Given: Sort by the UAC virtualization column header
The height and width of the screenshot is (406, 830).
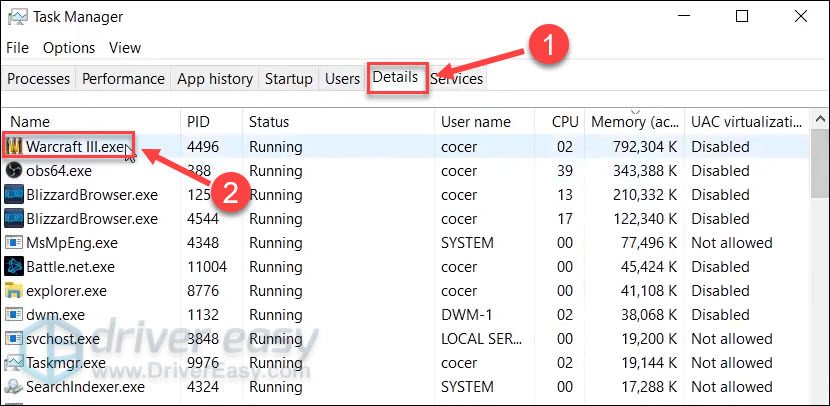Looking at the screenshot, I should (x=747, y=122).
